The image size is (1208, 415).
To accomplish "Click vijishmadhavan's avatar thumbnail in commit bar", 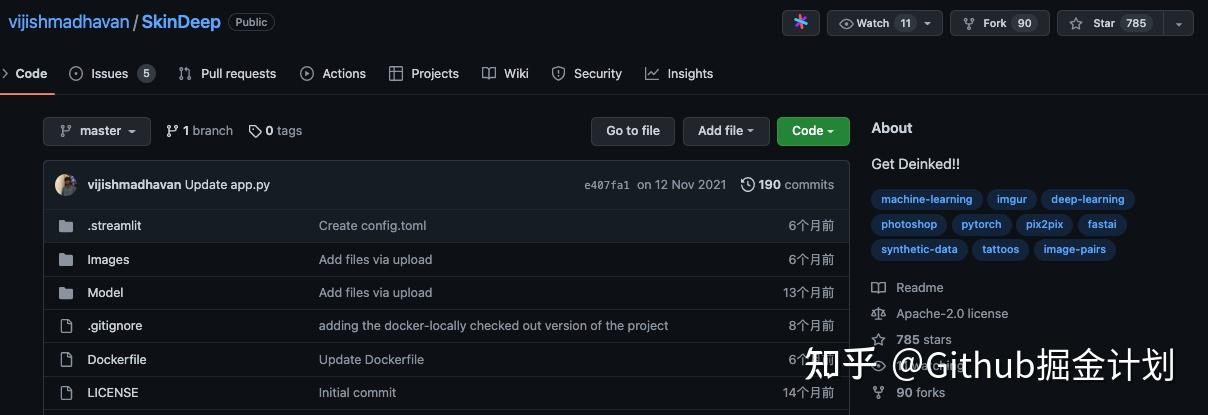I will tap(66, 185).
